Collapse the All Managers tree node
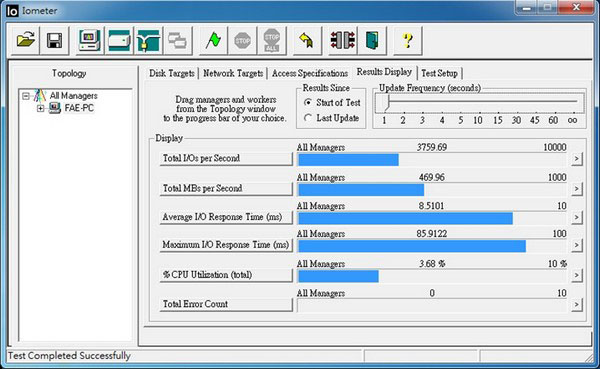 (26, 96)
